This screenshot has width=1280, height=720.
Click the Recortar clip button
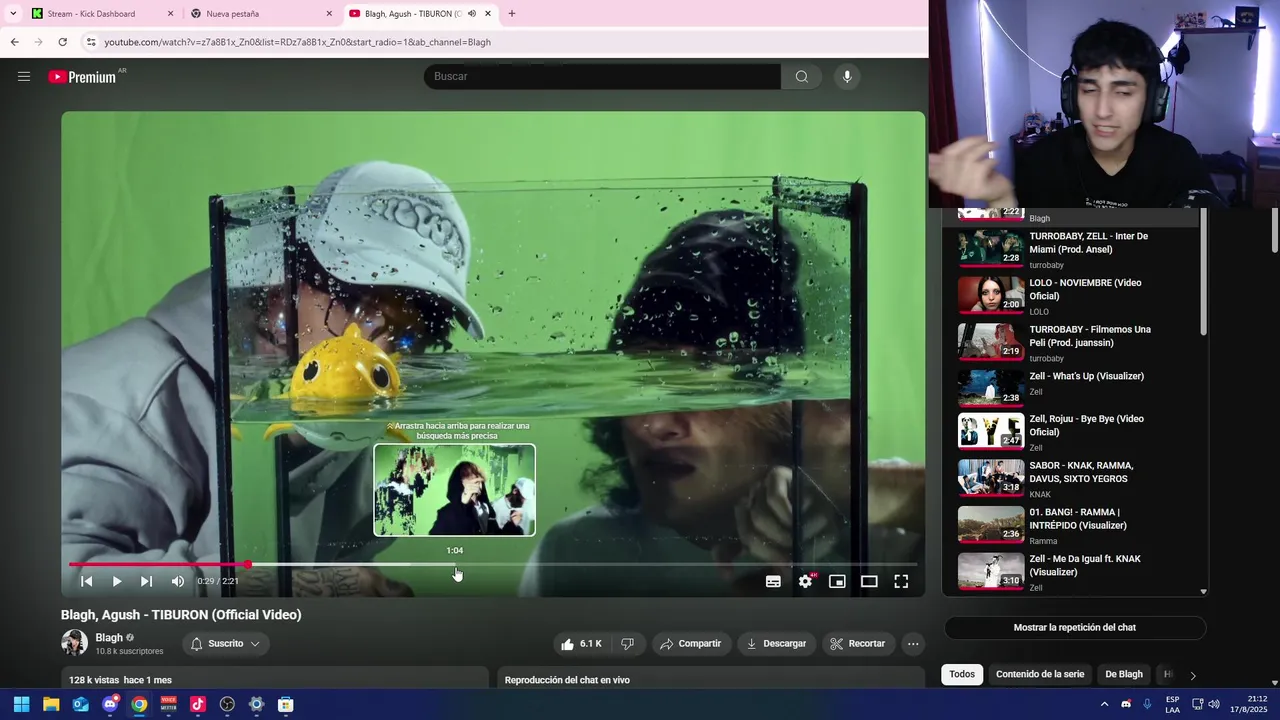[x=858, y=644]
